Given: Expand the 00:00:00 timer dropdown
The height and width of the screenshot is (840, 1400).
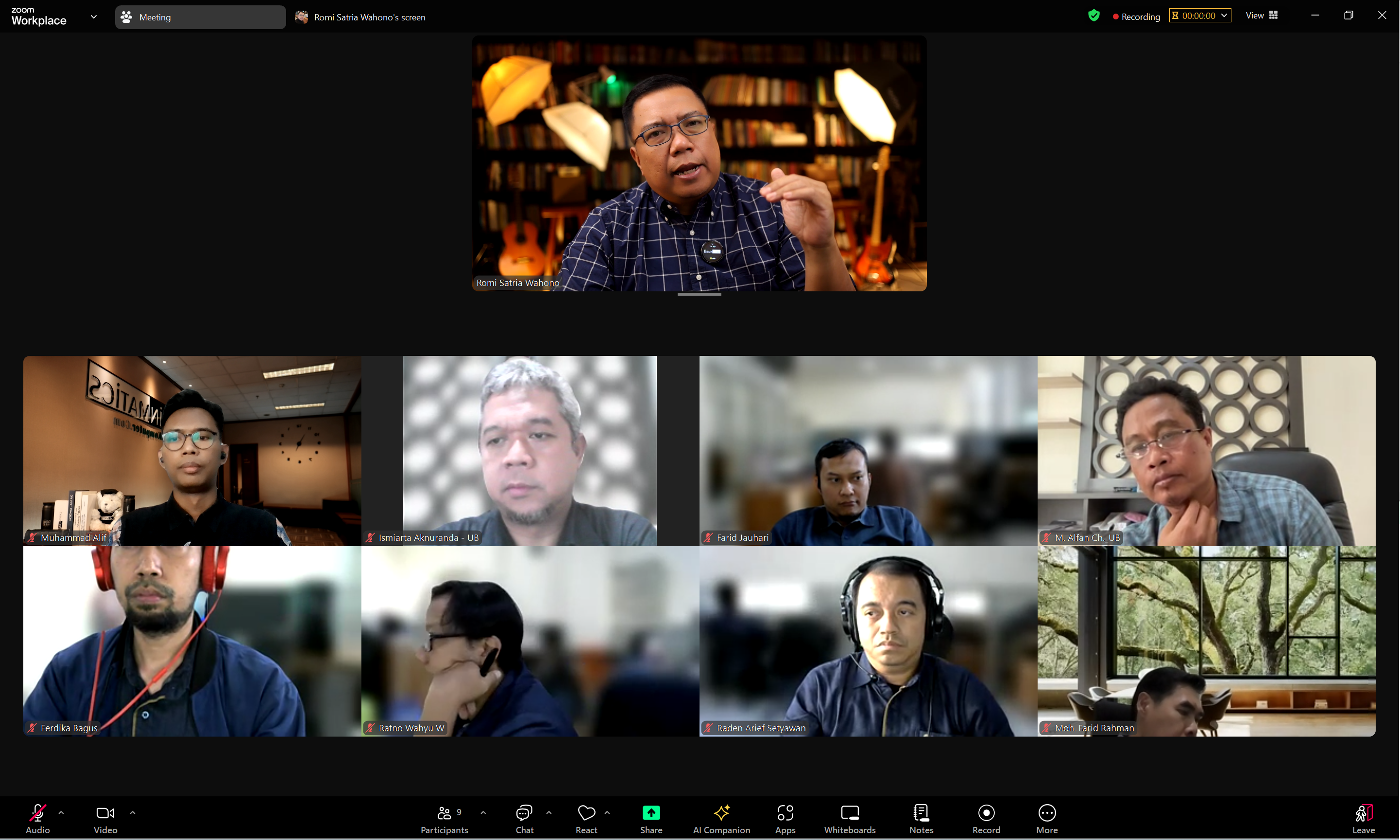Looking at the screenshot, I should coord(1225,16).
